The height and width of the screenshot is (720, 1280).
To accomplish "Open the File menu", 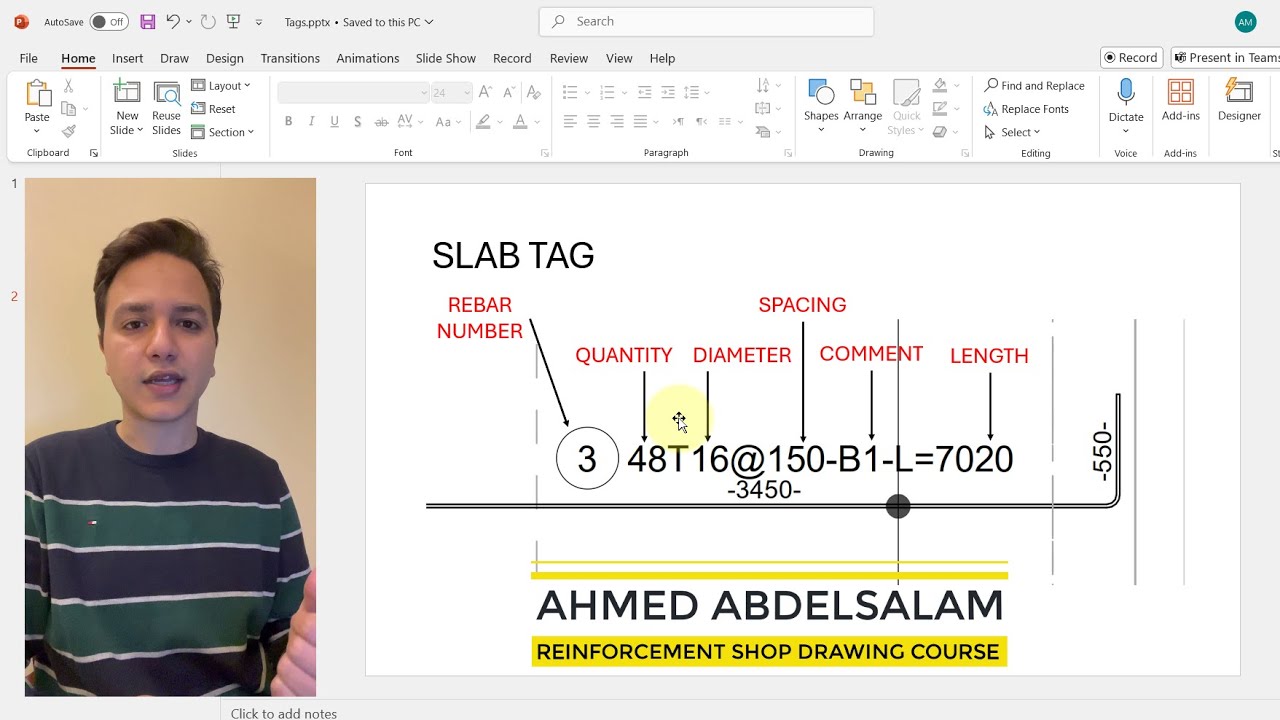I will [x=29, y=58].
